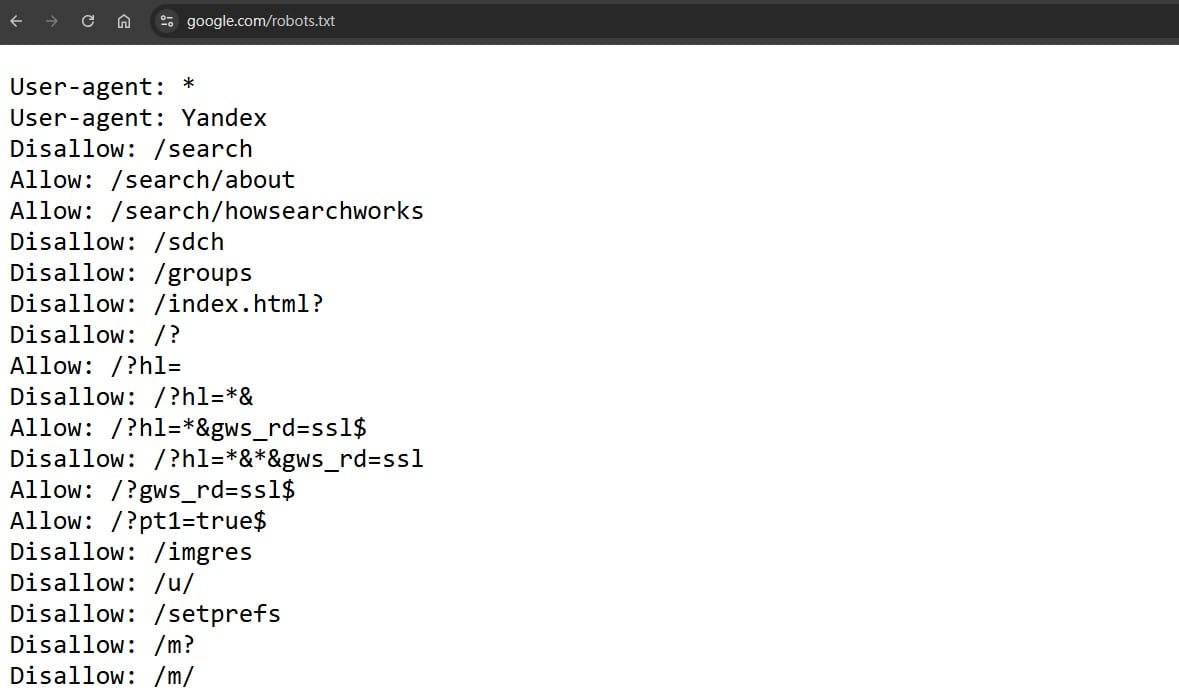Click the "Disallow: /setprefs" line
Screen dimensions: 1179x695
tap(145, 614)
